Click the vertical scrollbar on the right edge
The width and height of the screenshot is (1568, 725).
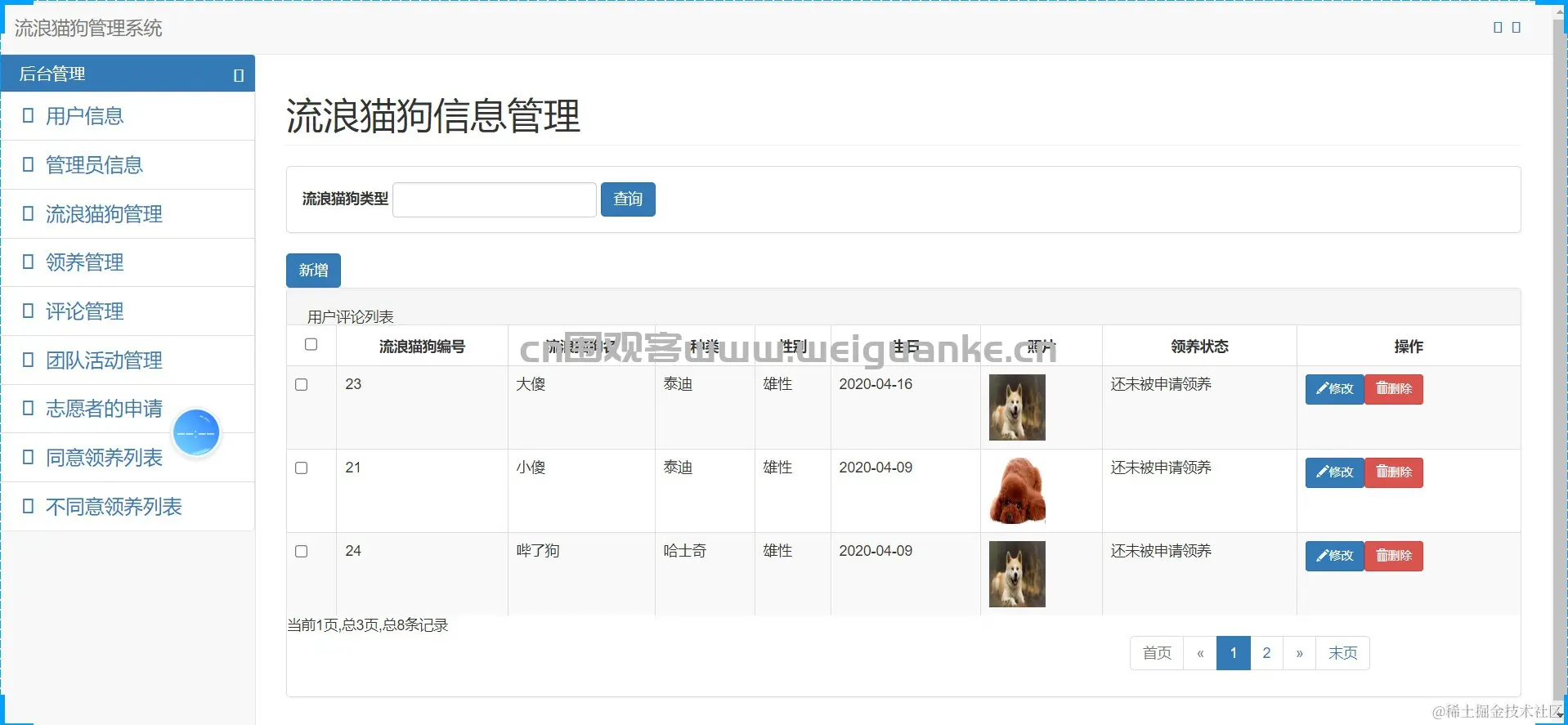tap(1560, 360)
